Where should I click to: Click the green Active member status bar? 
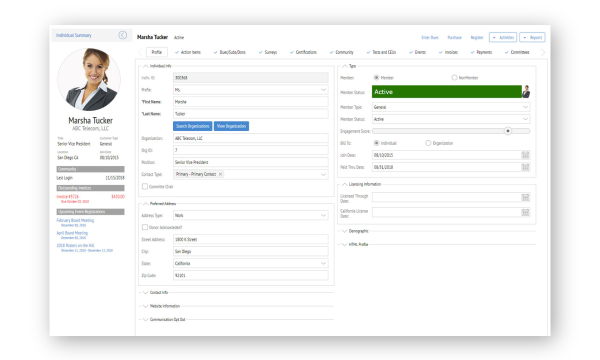(447, 92)
